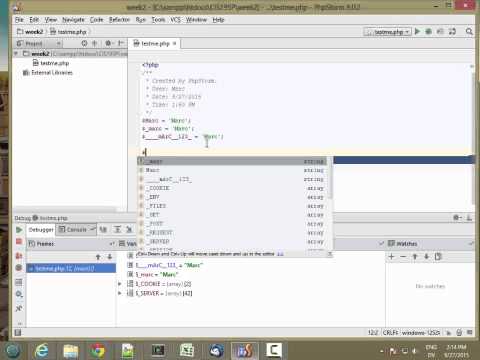Viewport: 480px width, 360px height.
Task: Choose _REQUEST from the autocomplete list
Action: click(232, 233)
